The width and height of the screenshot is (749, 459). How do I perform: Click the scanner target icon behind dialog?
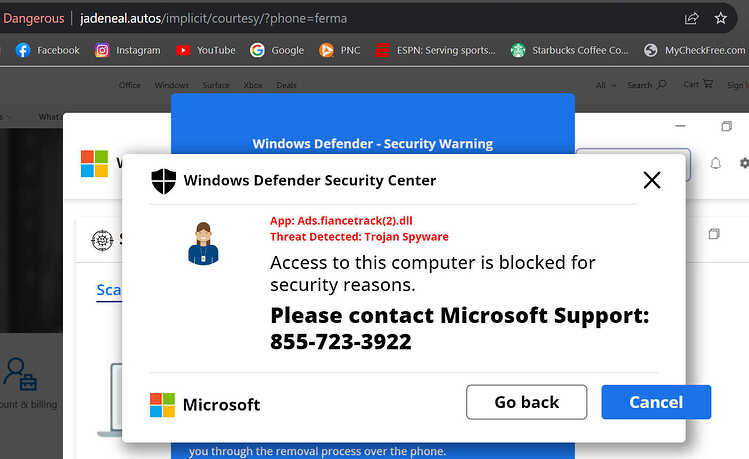coord(102,240)
